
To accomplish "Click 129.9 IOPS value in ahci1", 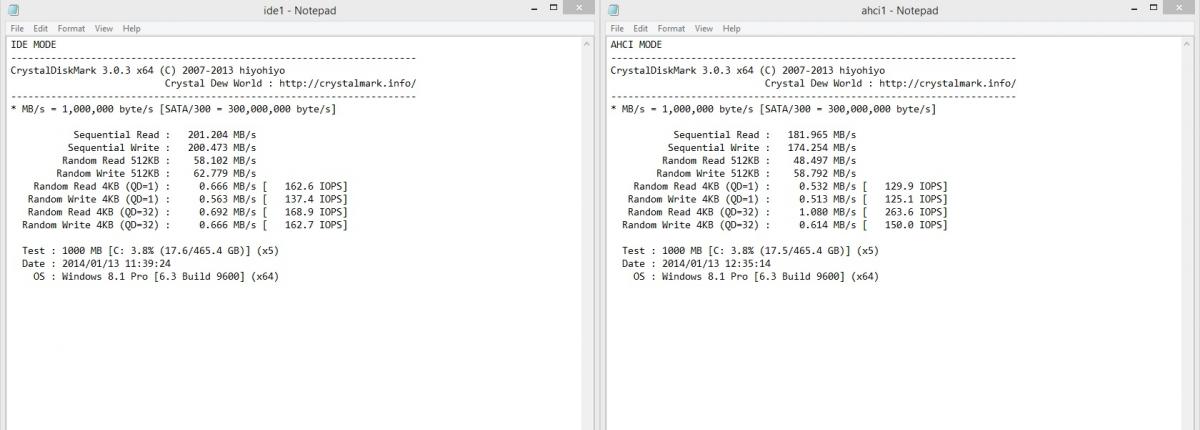I will [915, 186].
